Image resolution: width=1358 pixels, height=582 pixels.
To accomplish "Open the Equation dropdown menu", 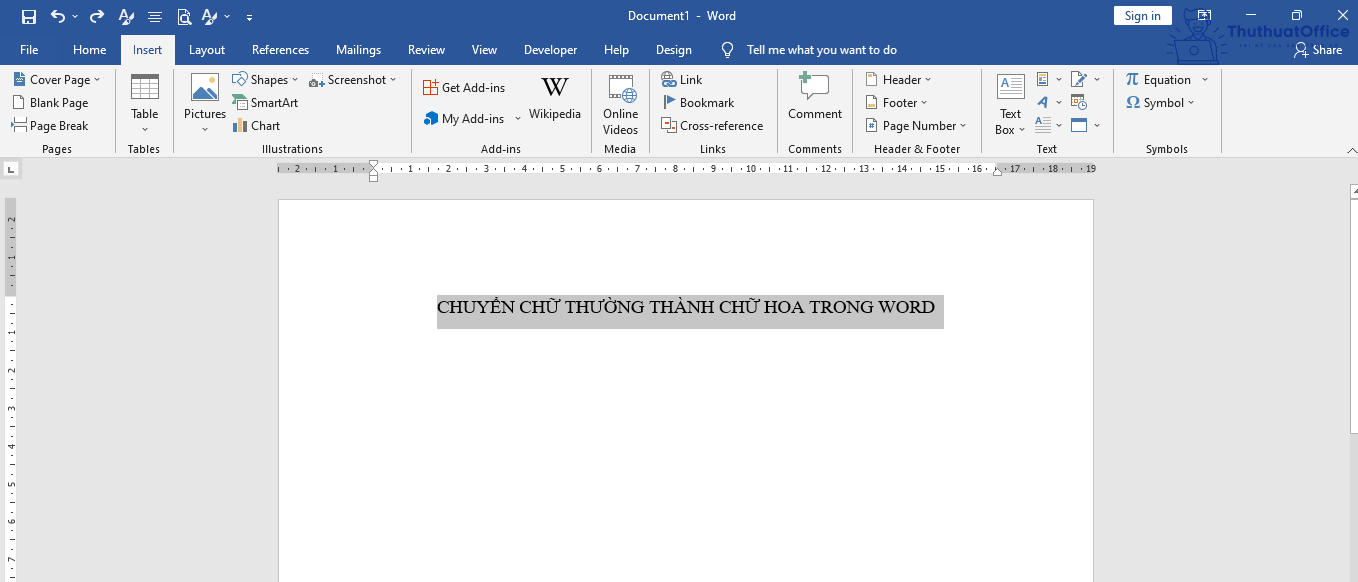I will [1204, 79].
